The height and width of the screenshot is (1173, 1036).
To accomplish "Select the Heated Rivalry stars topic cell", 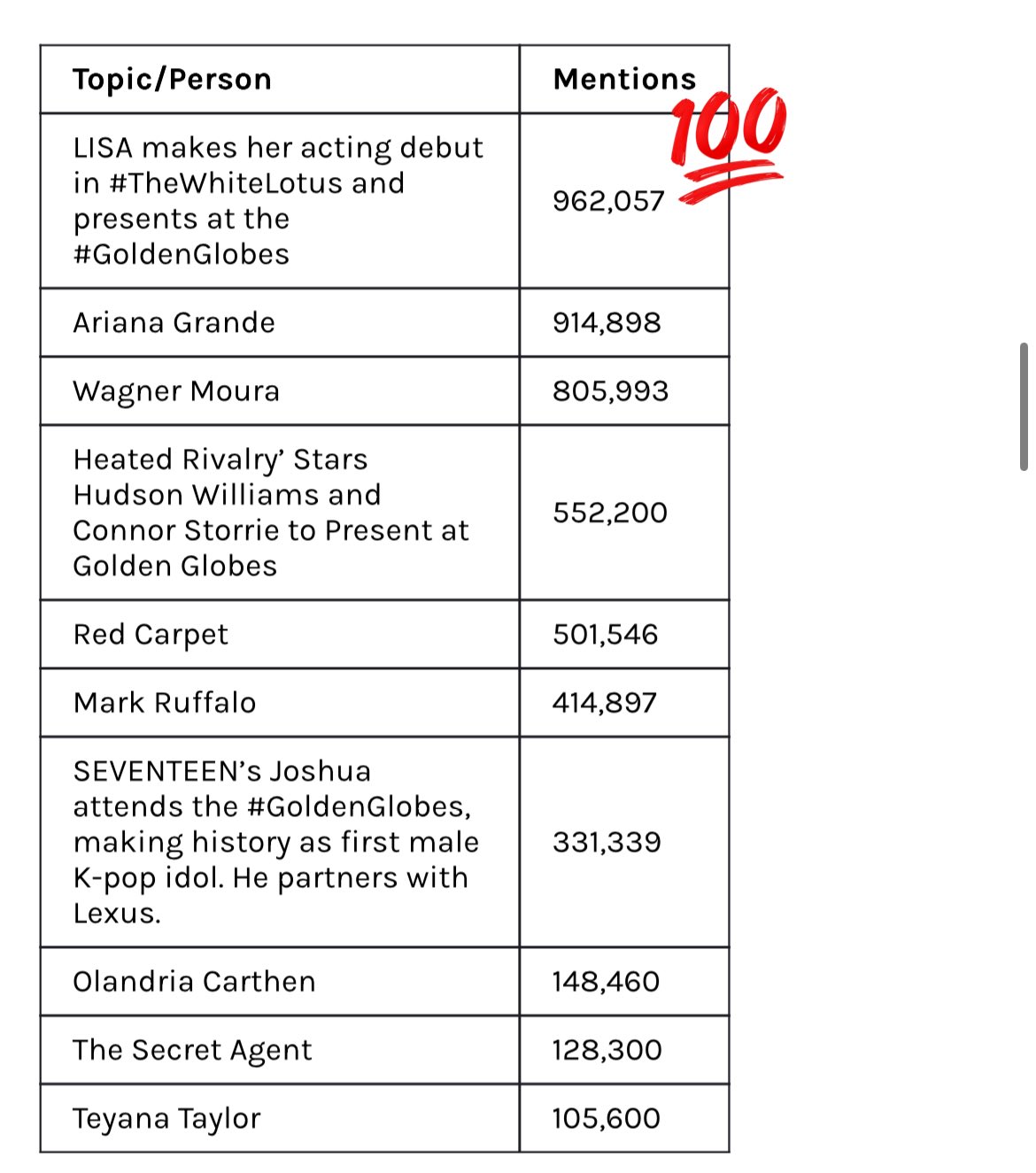I will click(271, 513).
